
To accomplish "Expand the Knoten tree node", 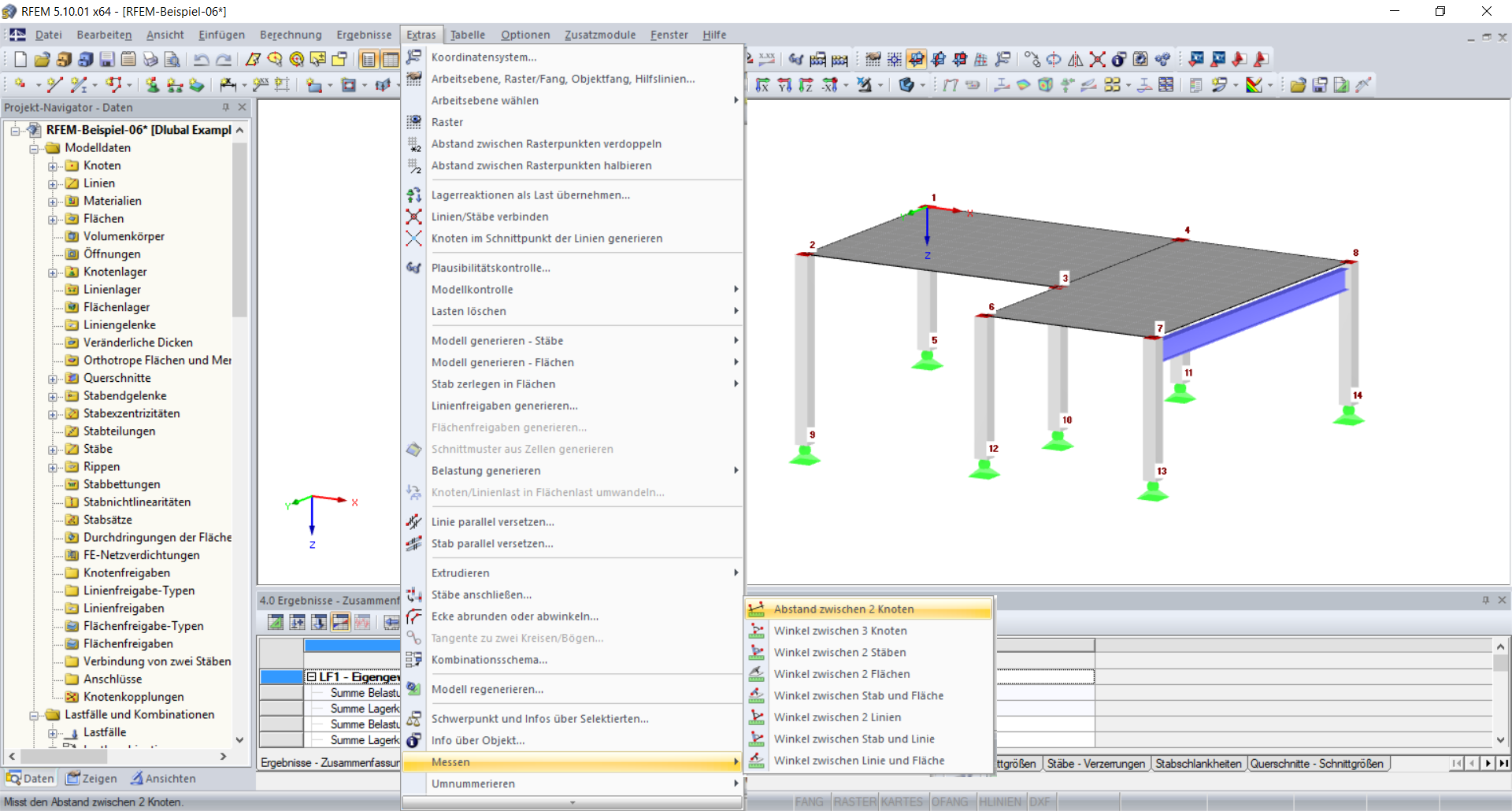I will point(53,166).
